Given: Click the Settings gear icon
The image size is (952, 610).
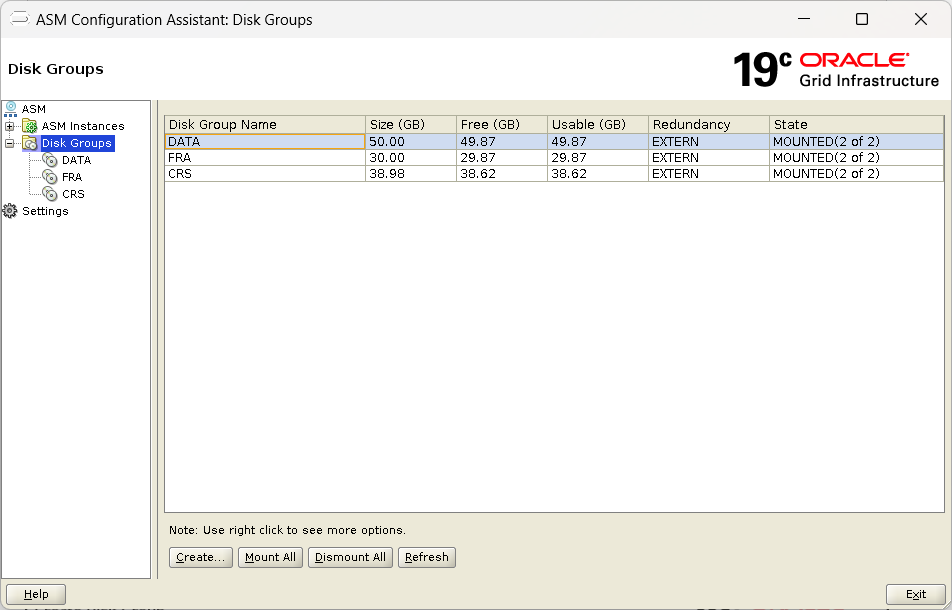Looking at the screenshot, I should (x=10, y=211).
